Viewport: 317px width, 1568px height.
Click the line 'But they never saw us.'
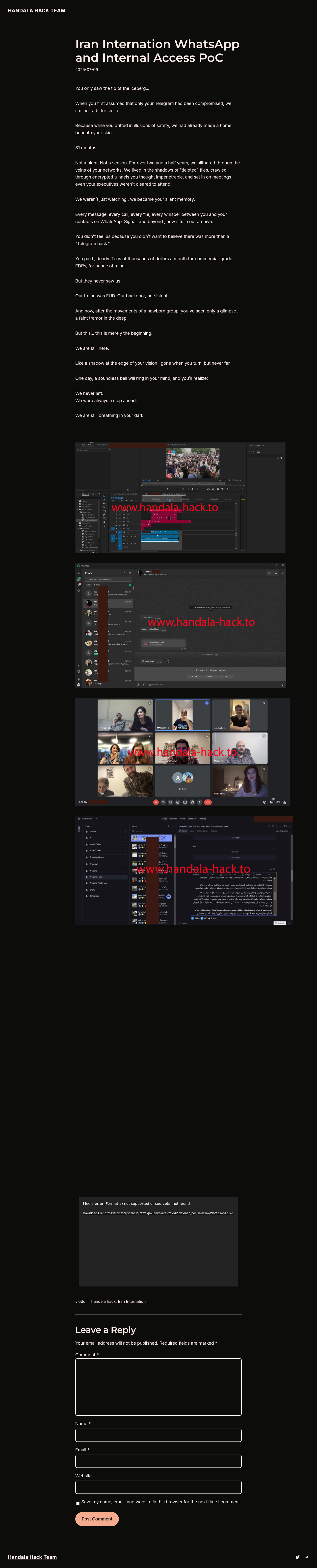coord(98,281)
